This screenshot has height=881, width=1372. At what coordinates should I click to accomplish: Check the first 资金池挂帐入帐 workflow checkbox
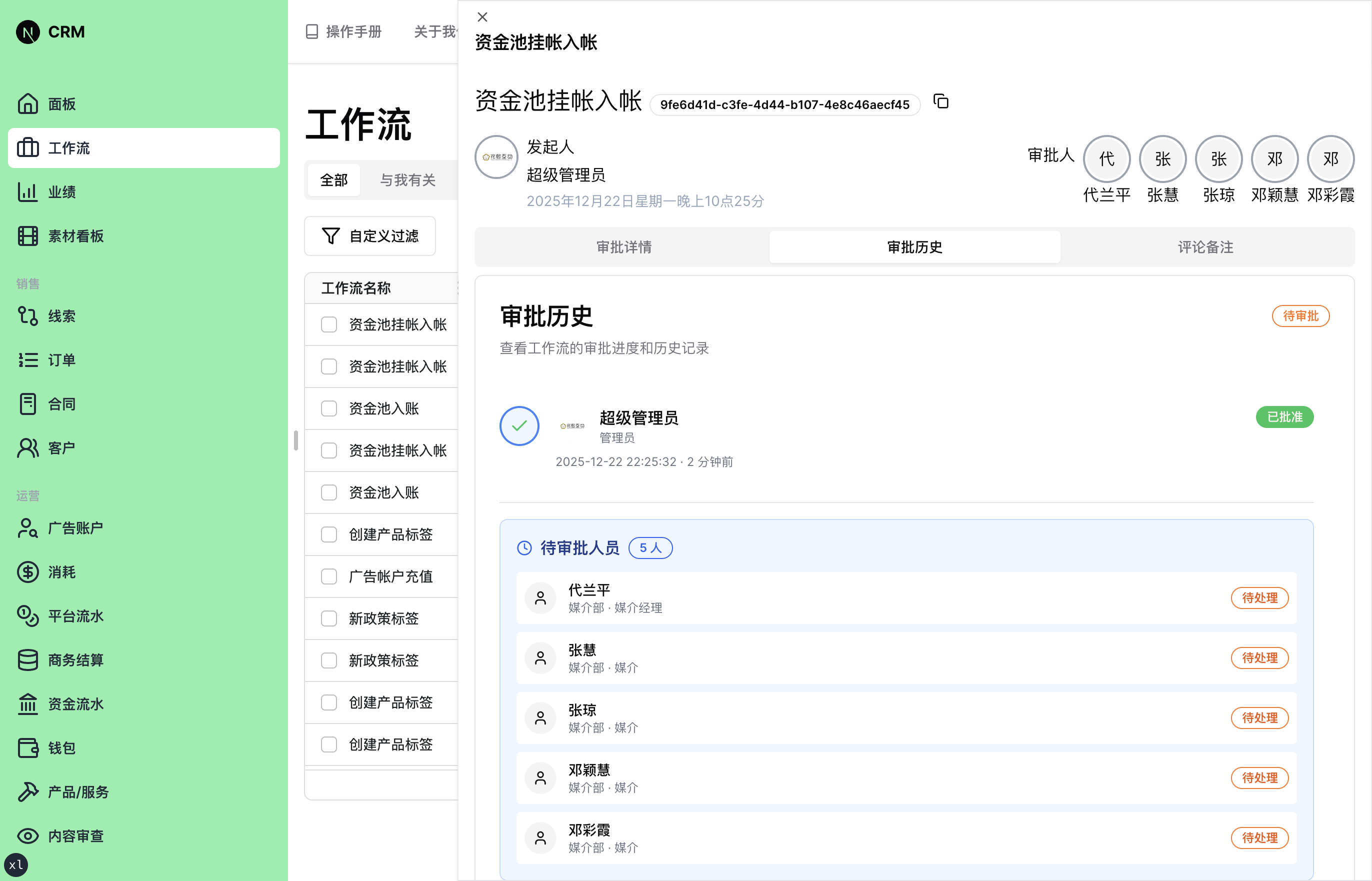(328, 324)
